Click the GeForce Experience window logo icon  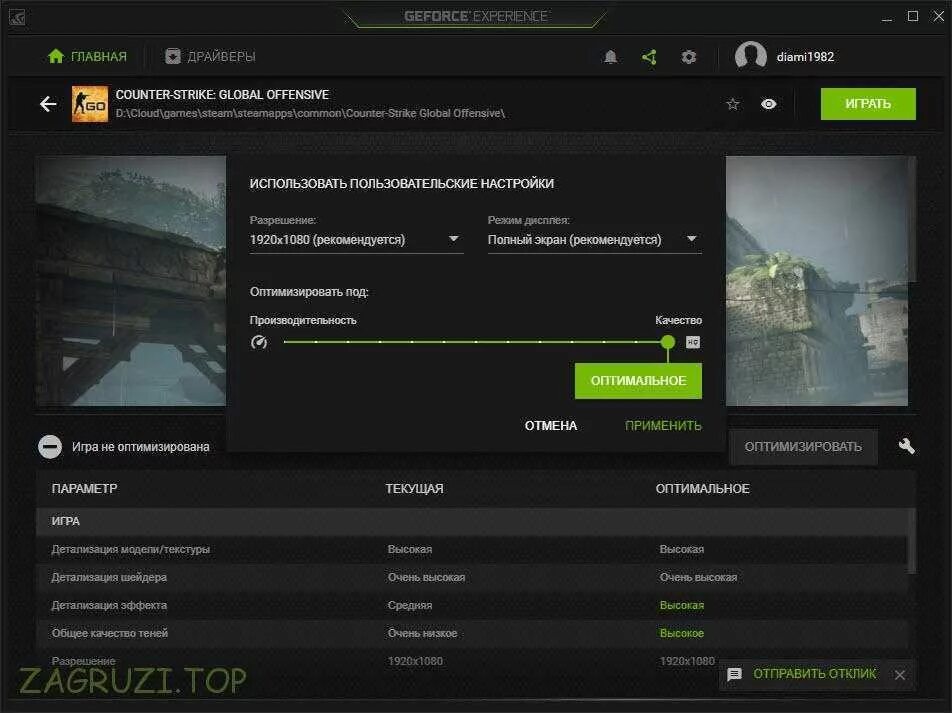pyautogui.click(x=17, y=17)
